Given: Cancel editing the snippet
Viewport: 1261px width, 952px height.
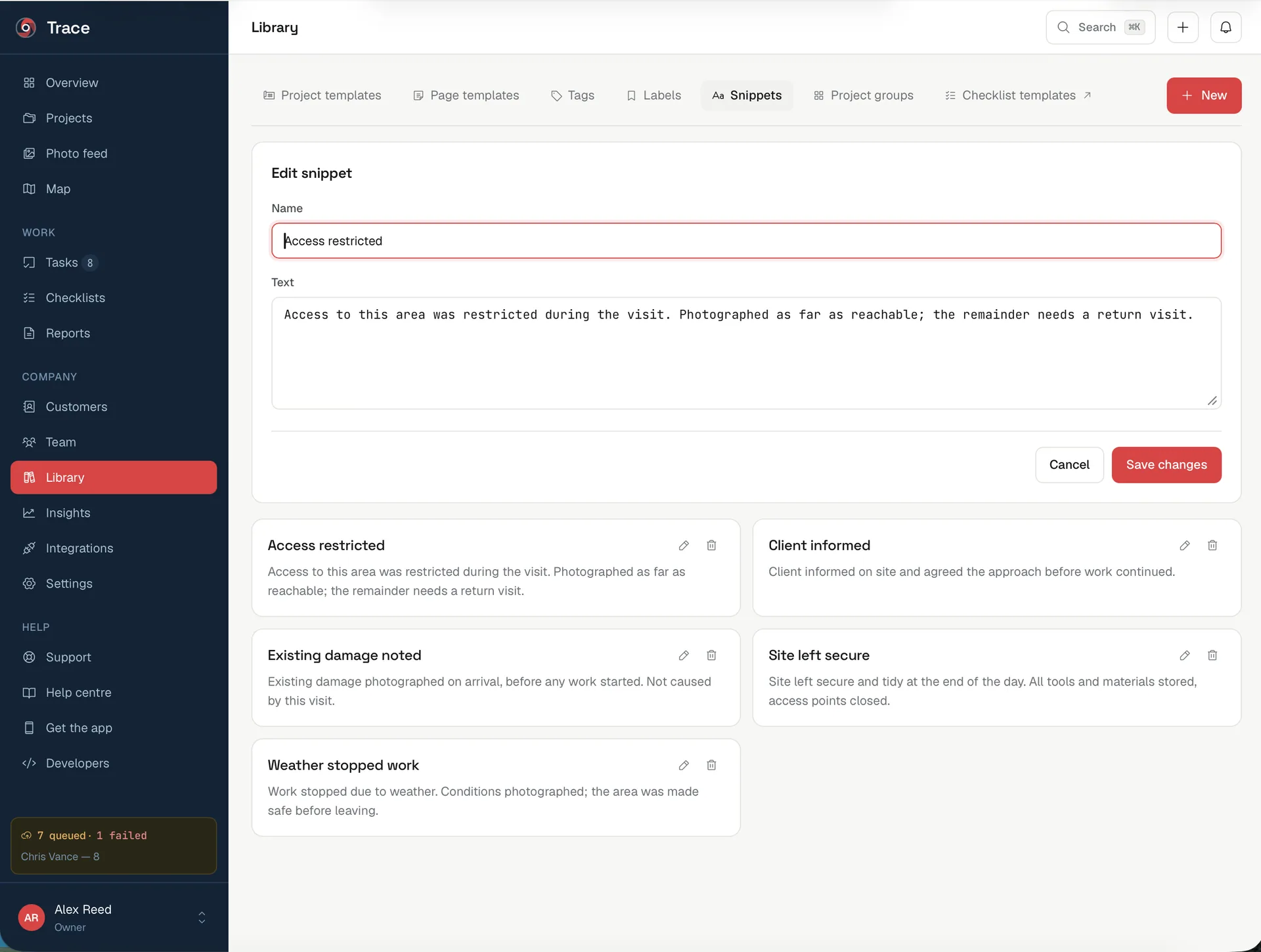Looking at the screenshot, I should [x=1069, y=465].
